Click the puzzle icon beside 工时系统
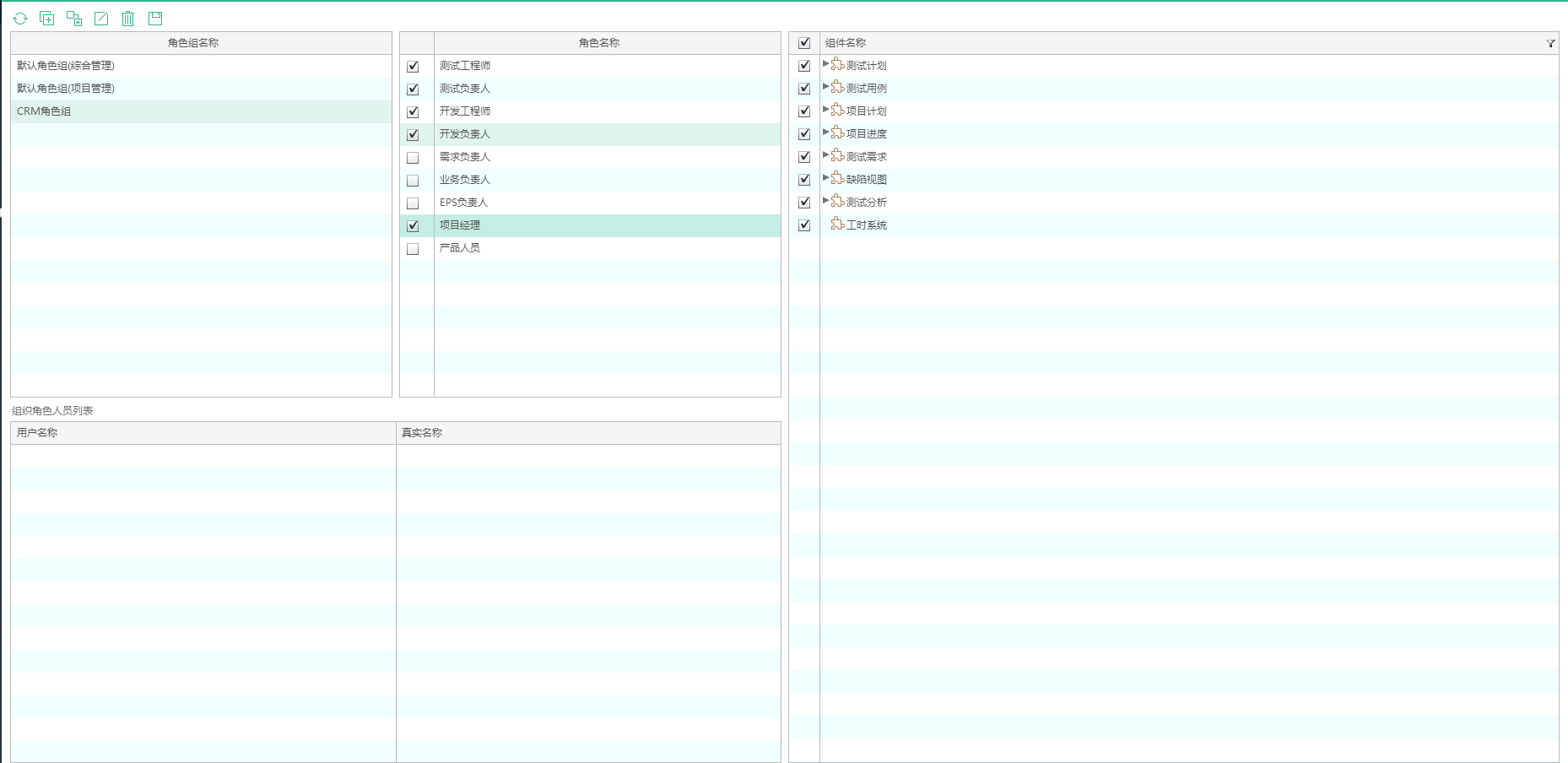1568x763 pixels. click(837, 225)
